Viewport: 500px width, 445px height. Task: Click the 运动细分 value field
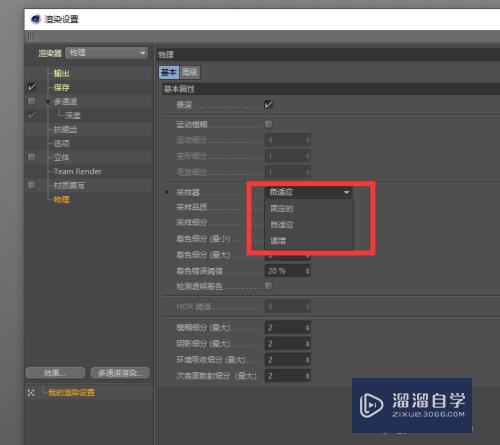[285, 140]
